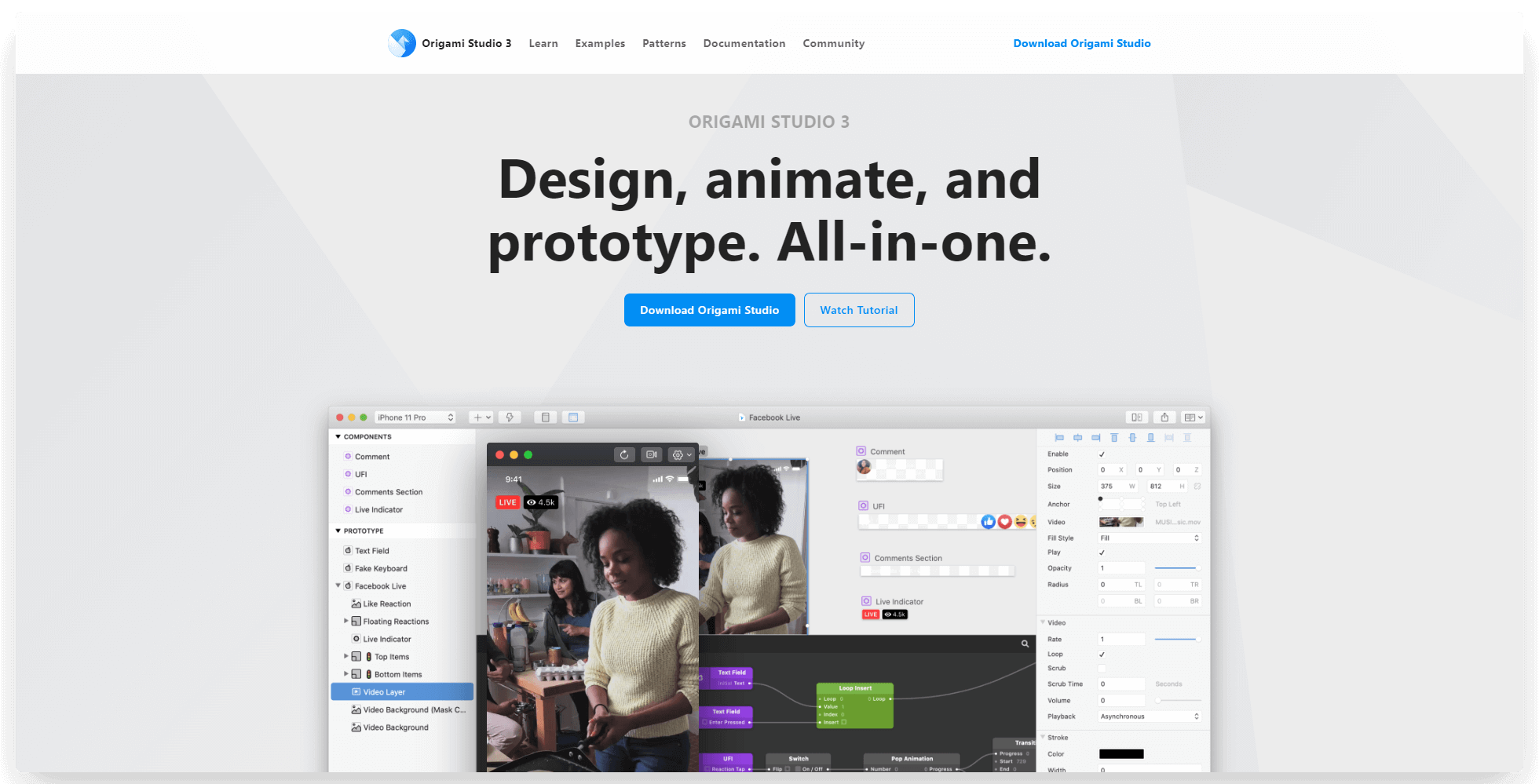Screen dimensions: 1539x784
Task: Collapse the Facebook Live layer group
Action: tap(338, 585)
